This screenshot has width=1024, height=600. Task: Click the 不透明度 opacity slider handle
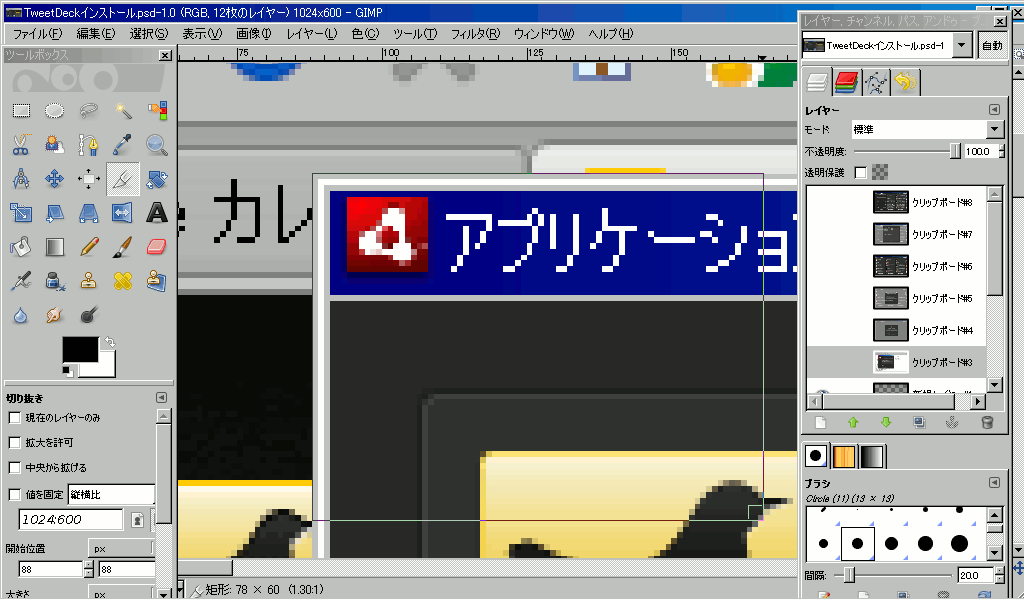955,151
